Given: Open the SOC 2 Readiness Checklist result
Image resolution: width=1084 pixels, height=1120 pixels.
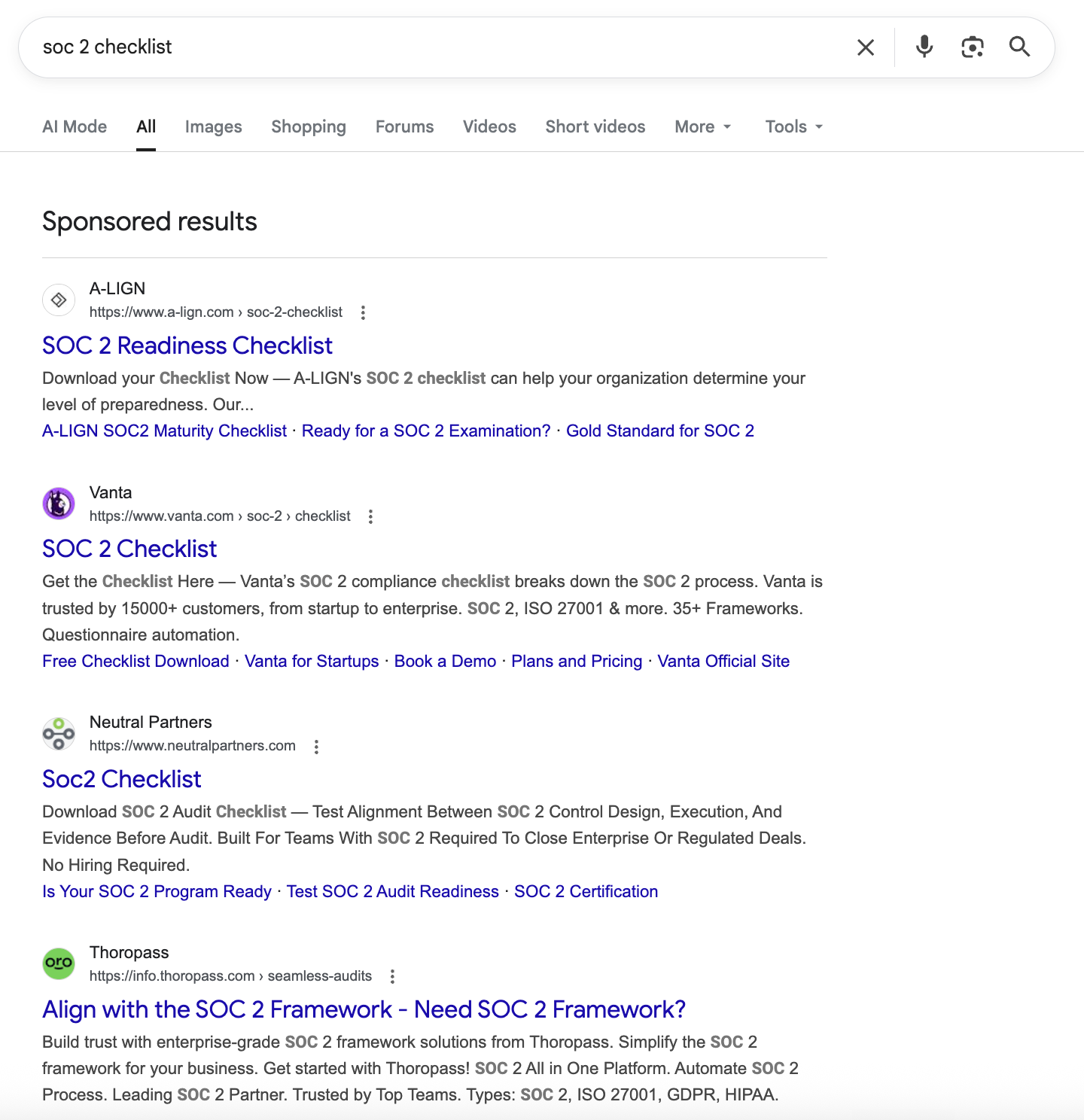Looking at the screenshot, I should point(187,345).
